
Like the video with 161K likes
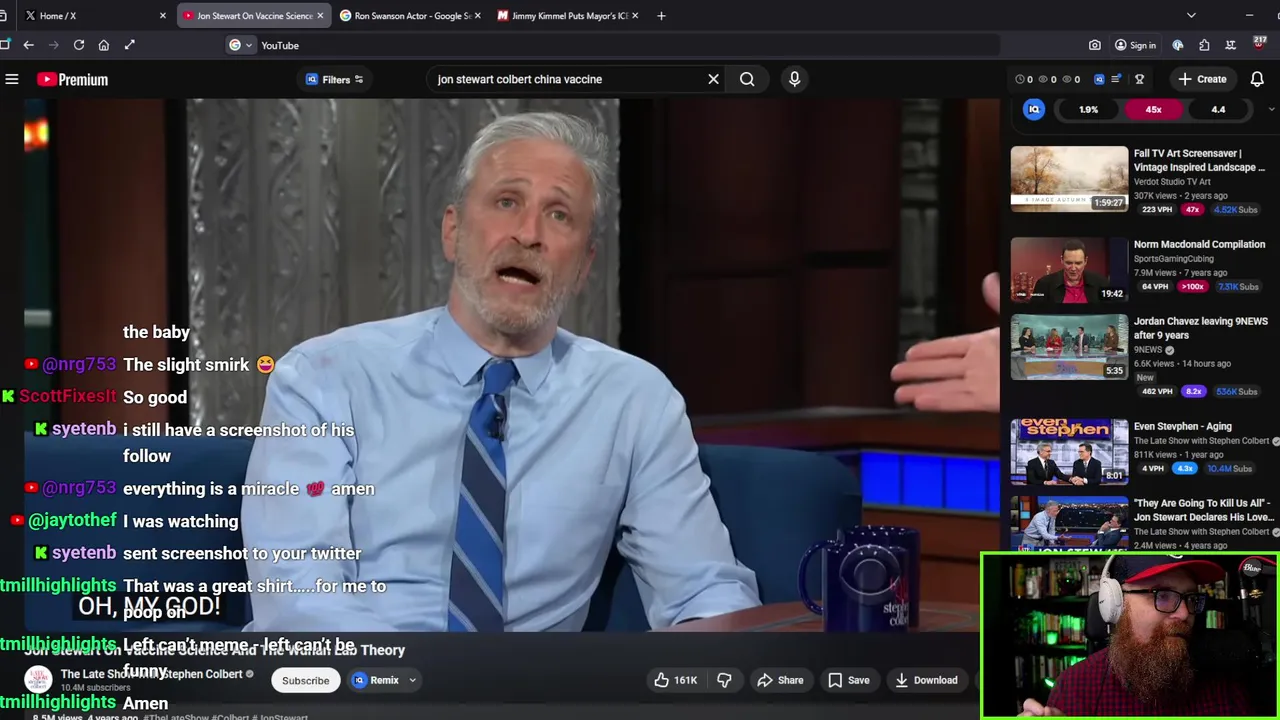pyautogui.click(x=676, y=680)
